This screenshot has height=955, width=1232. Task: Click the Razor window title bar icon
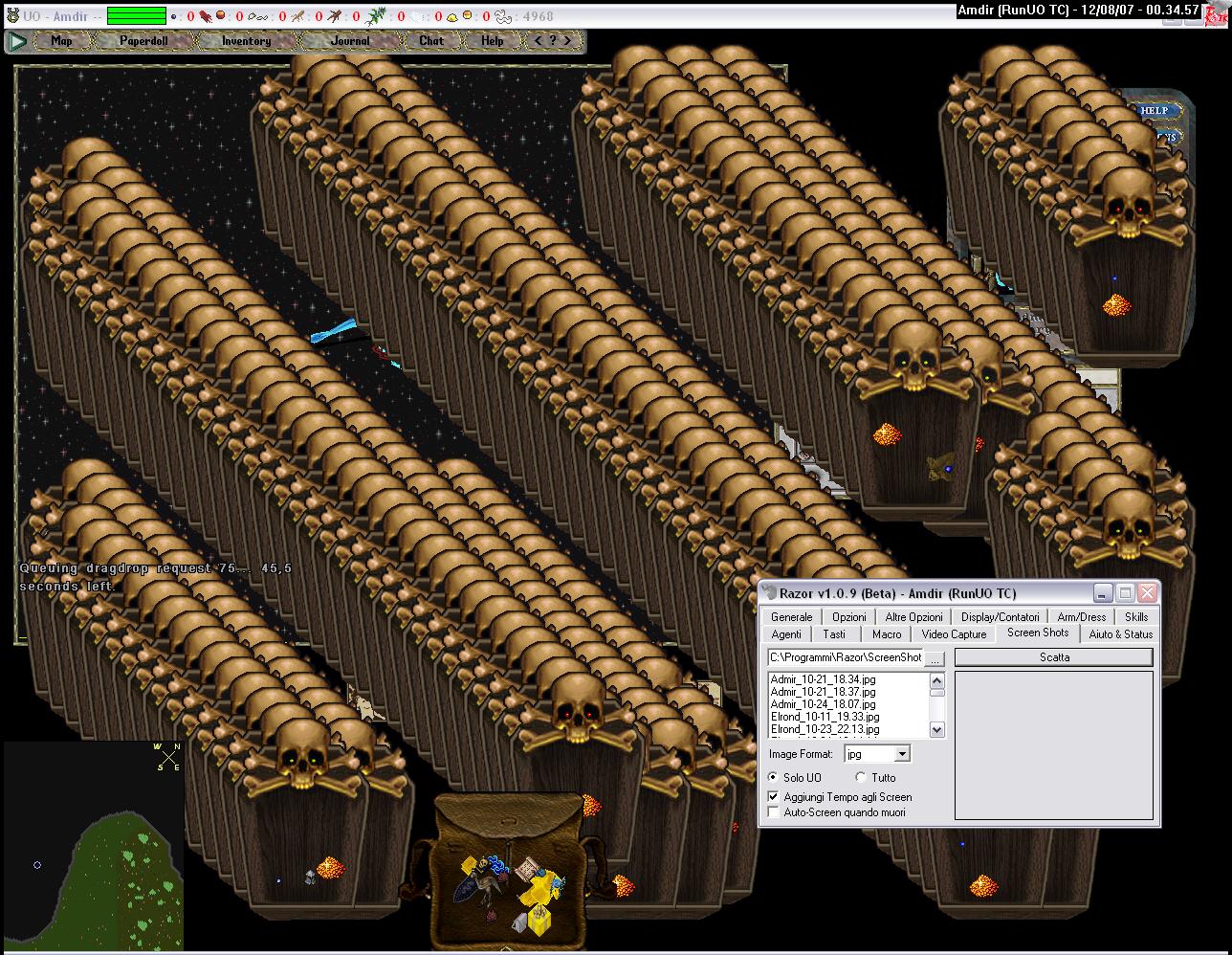click(x=769, y=593)
